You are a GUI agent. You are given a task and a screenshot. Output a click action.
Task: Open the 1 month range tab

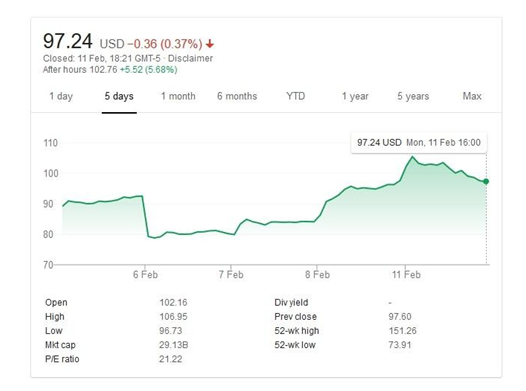pos(178,96)
